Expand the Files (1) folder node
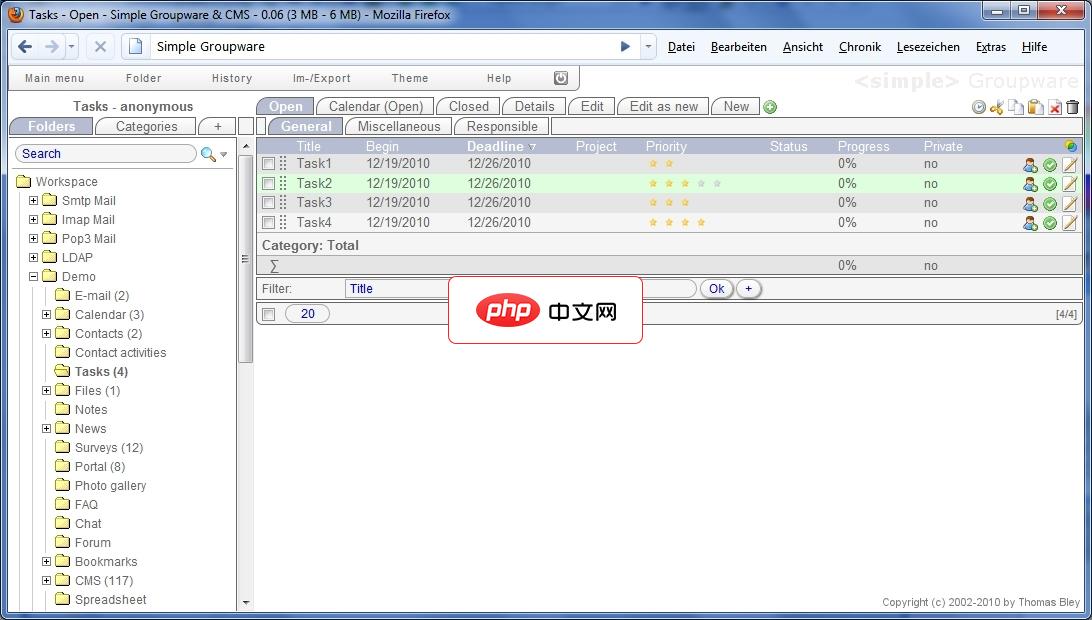 [x=45, y=390]
